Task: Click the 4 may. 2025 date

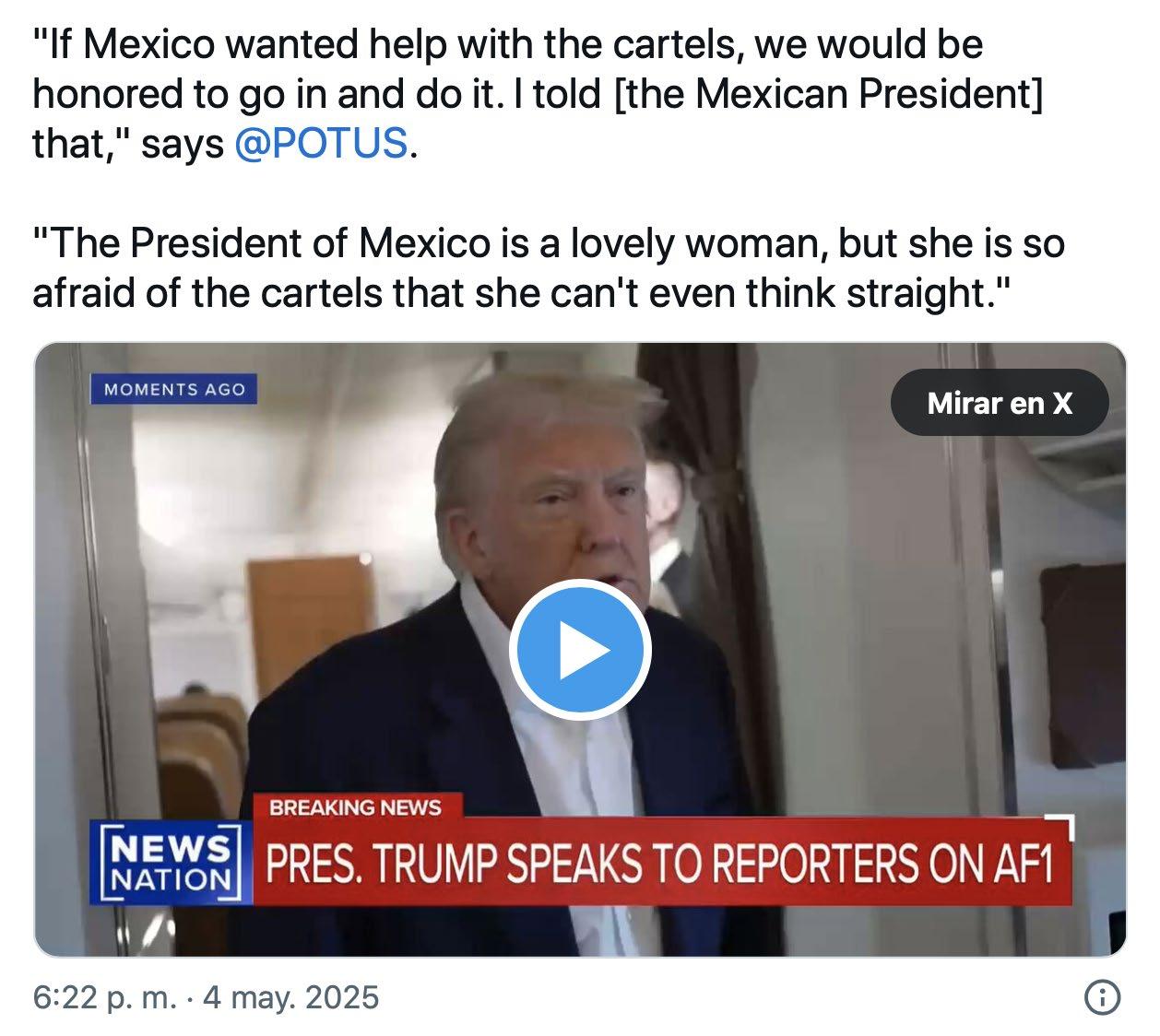Action: tap(290, 997)
